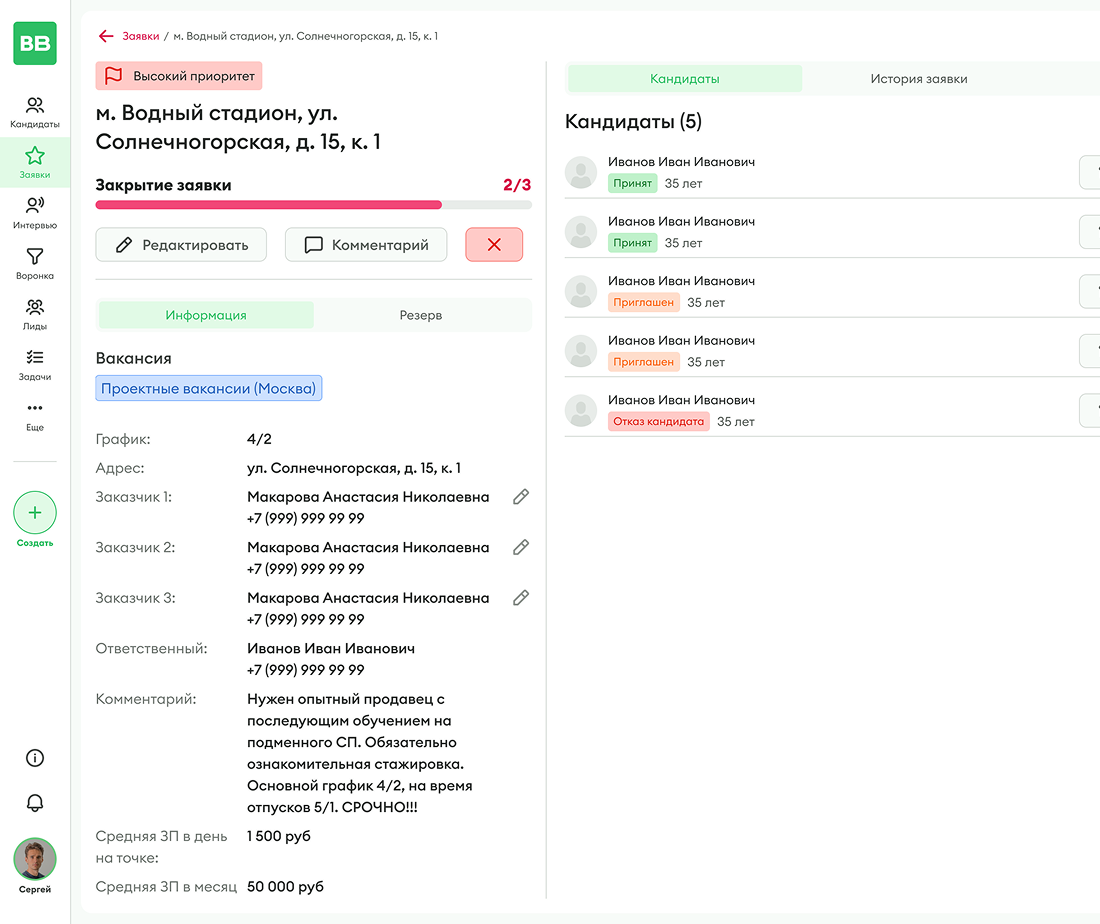Open Сергей's profile avatar
This screenshot has height=924, width=1100.
tap(35, 859)
